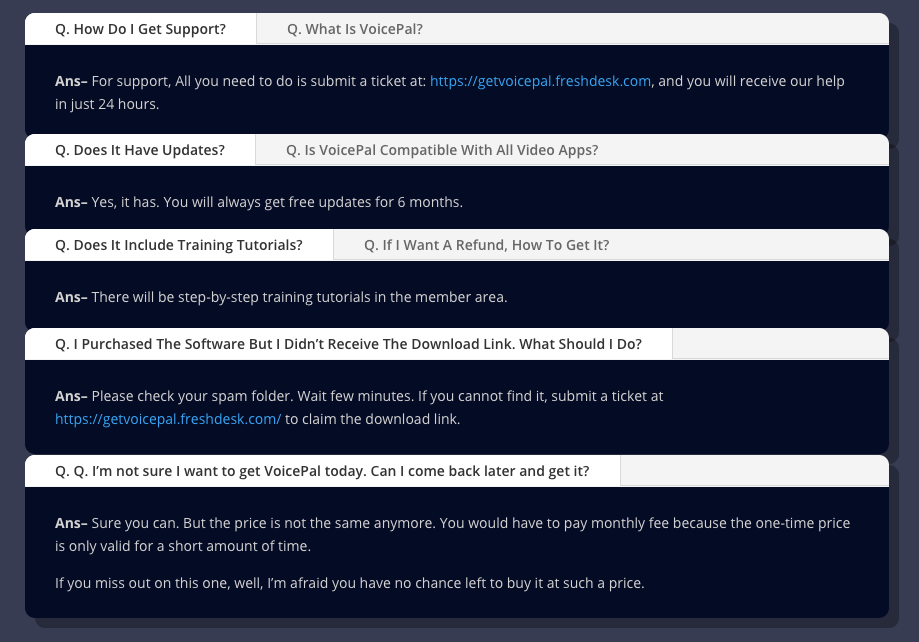Open the freshdesk link in the support answer

540,81
